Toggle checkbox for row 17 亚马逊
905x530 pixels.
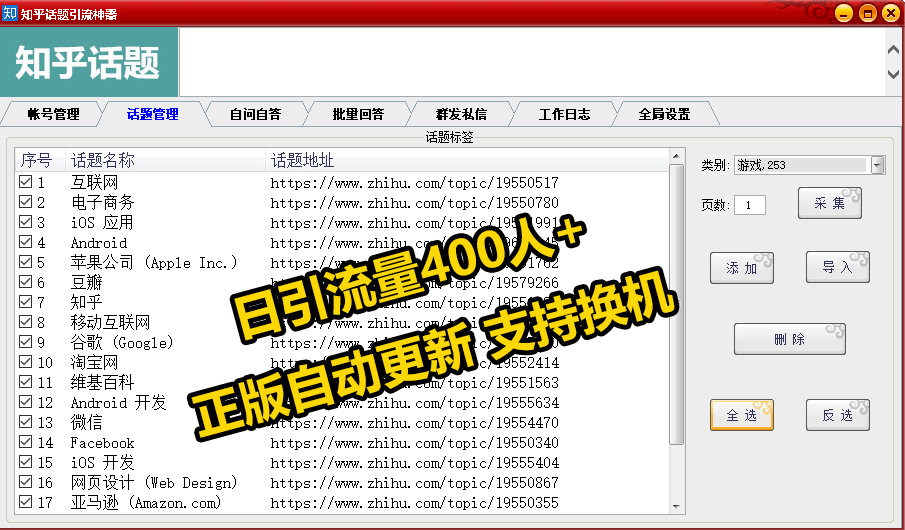point(25,502)
